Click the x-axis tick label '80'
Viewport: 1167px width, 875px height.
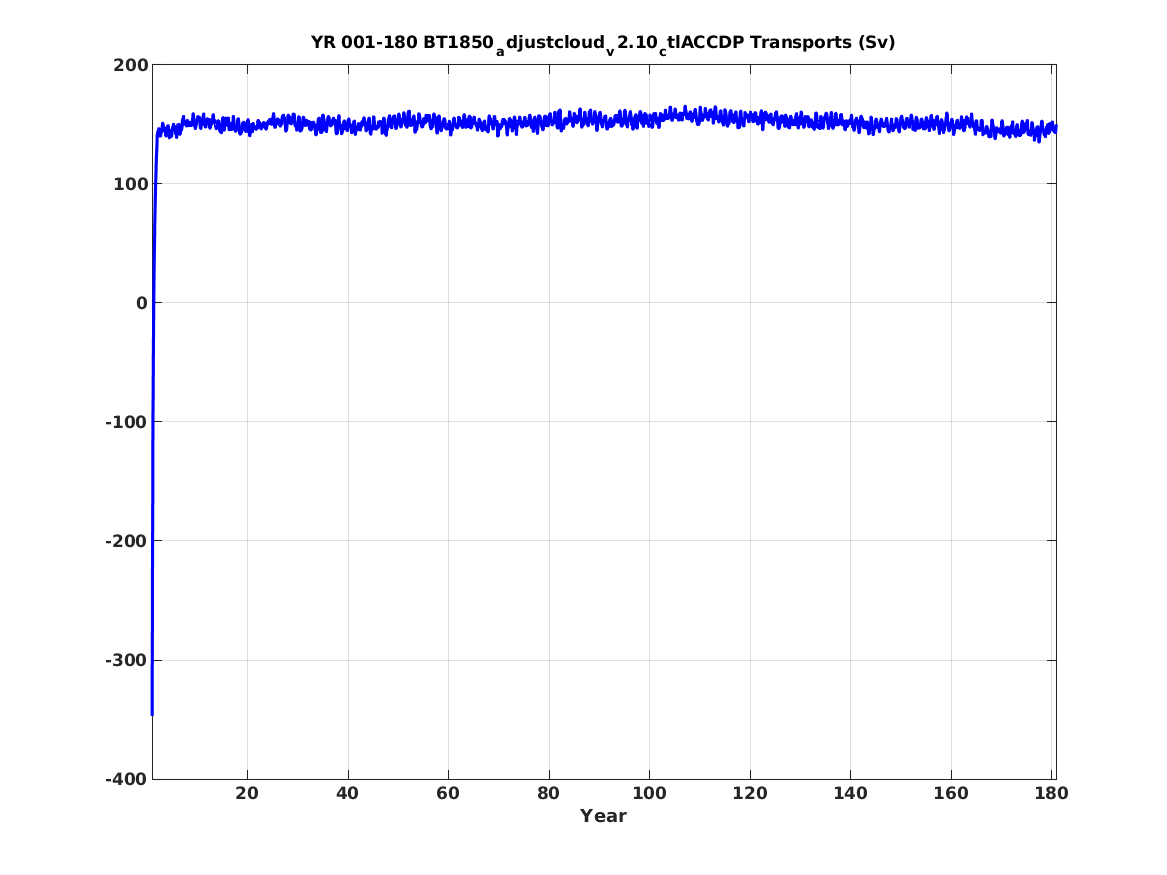[x=549, y=793]
